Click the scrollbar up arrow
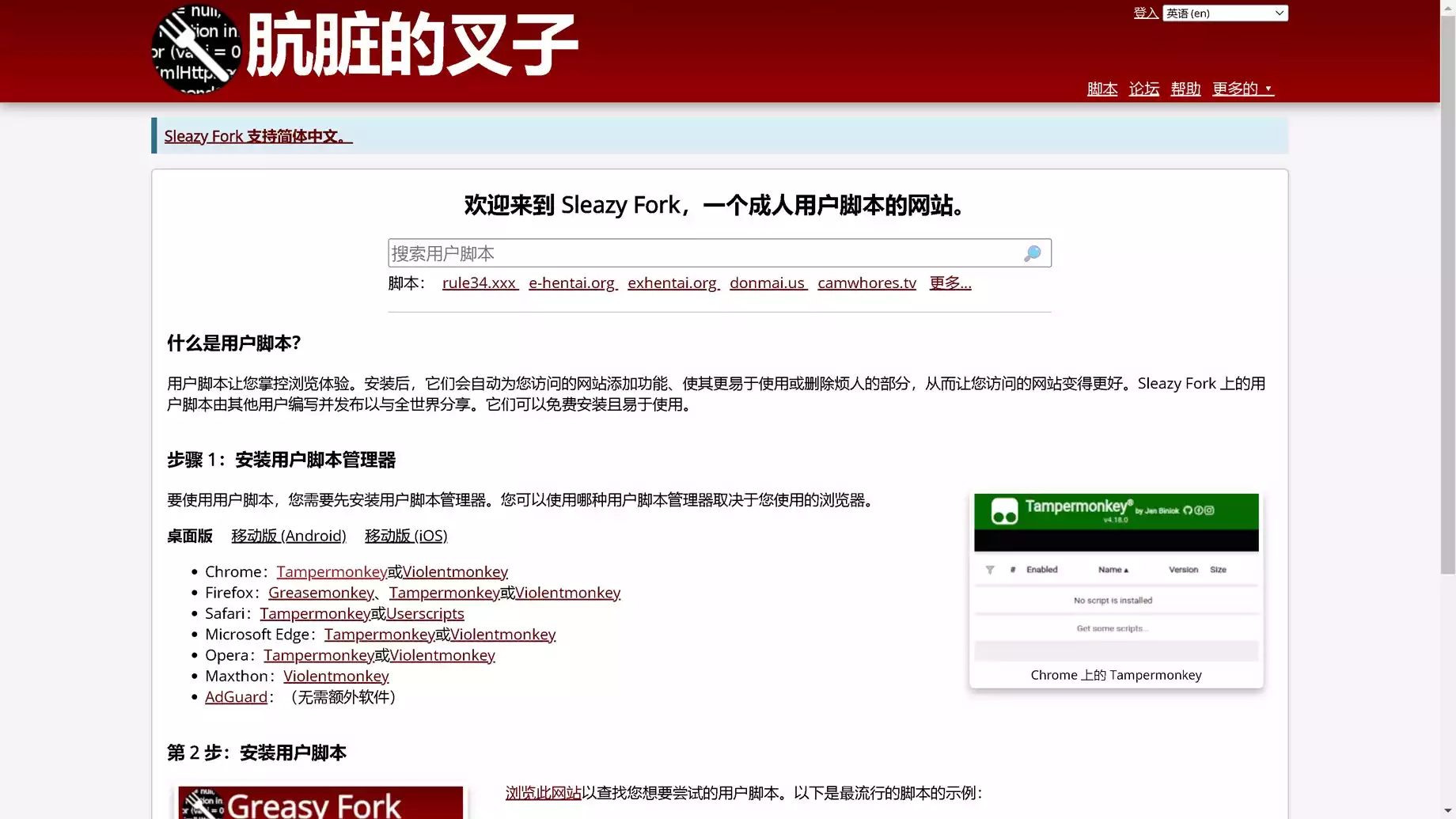The width and height of the screenshot is (1456, 819). point(1447,7)
